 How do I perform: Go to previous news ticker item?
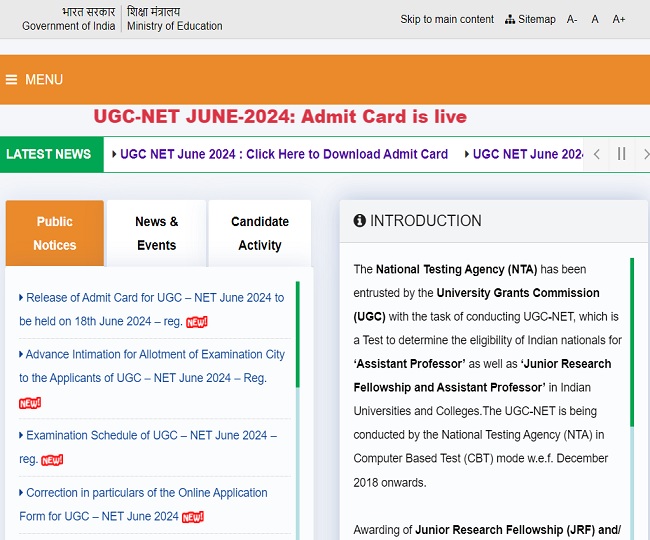597,154
